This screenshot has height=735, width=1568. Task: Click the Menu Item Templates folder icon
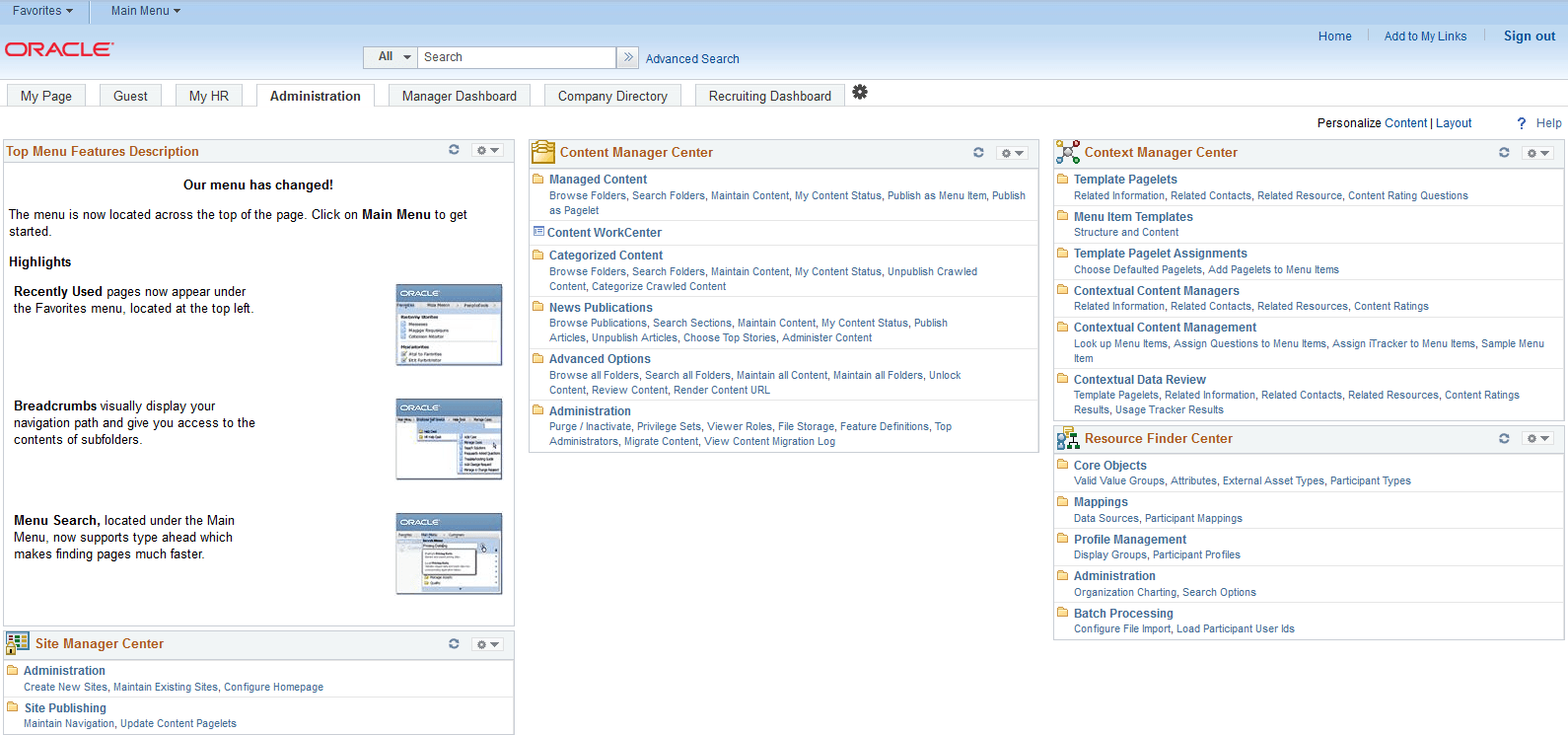click(x=1063, y=216)
